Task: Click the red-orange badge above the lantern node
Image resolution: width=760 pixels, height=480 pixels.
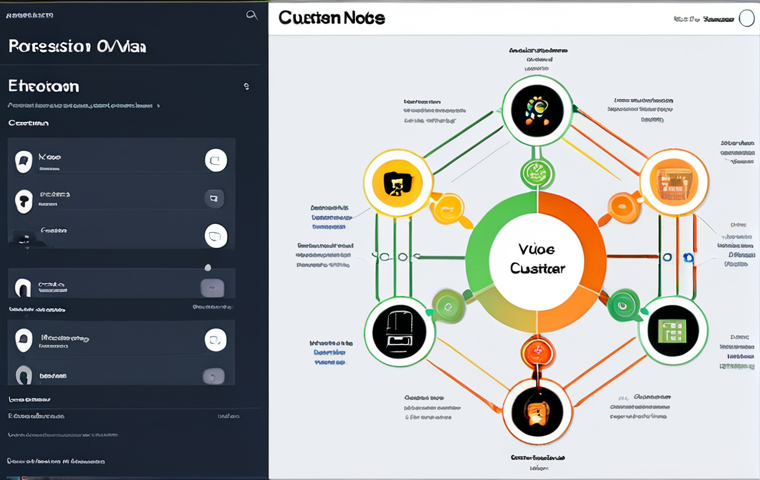Action: coord(537,350)
